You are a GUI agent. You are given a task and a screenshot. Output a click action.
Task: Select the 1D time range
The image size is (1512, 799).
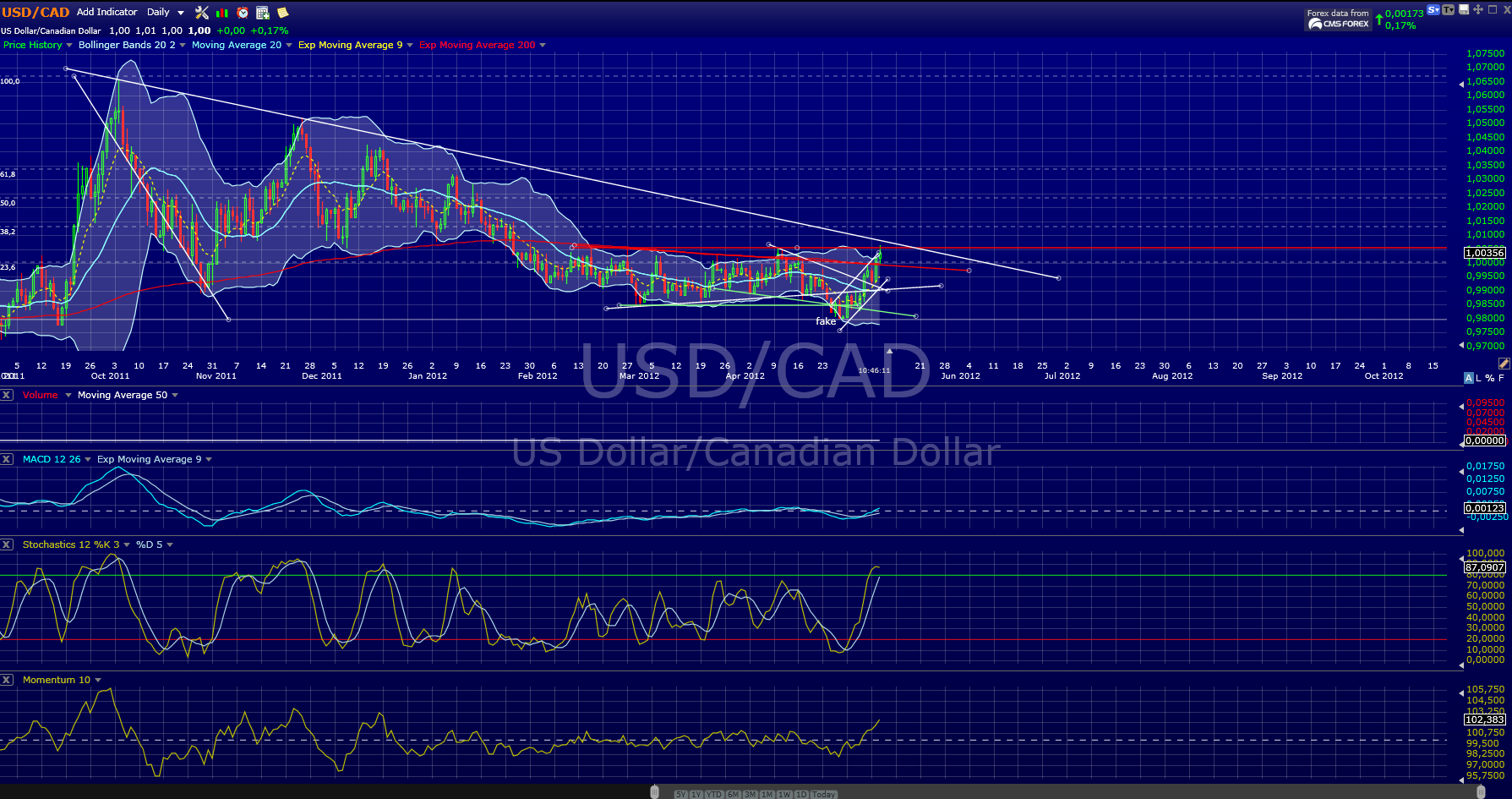pos(801,795)
